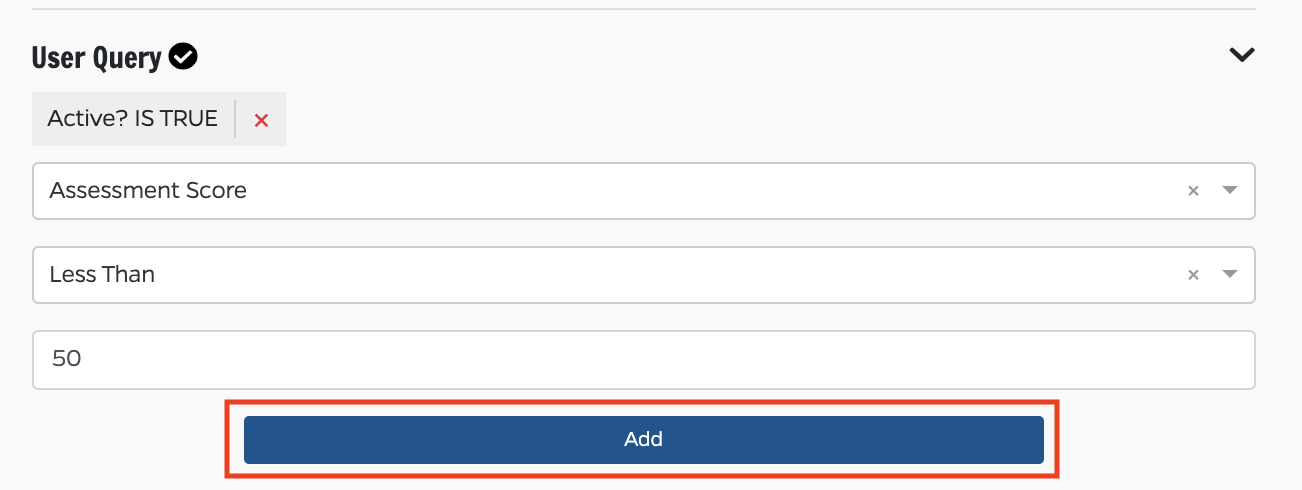Click the Assessment Score field selector
Image resolution: width=1302 pixels, height=490 pixels.
pos(600,190)
